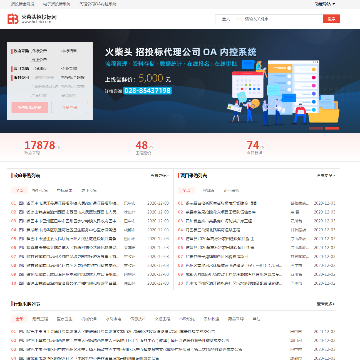Open row 10 in the left project list

click(90, 284)
